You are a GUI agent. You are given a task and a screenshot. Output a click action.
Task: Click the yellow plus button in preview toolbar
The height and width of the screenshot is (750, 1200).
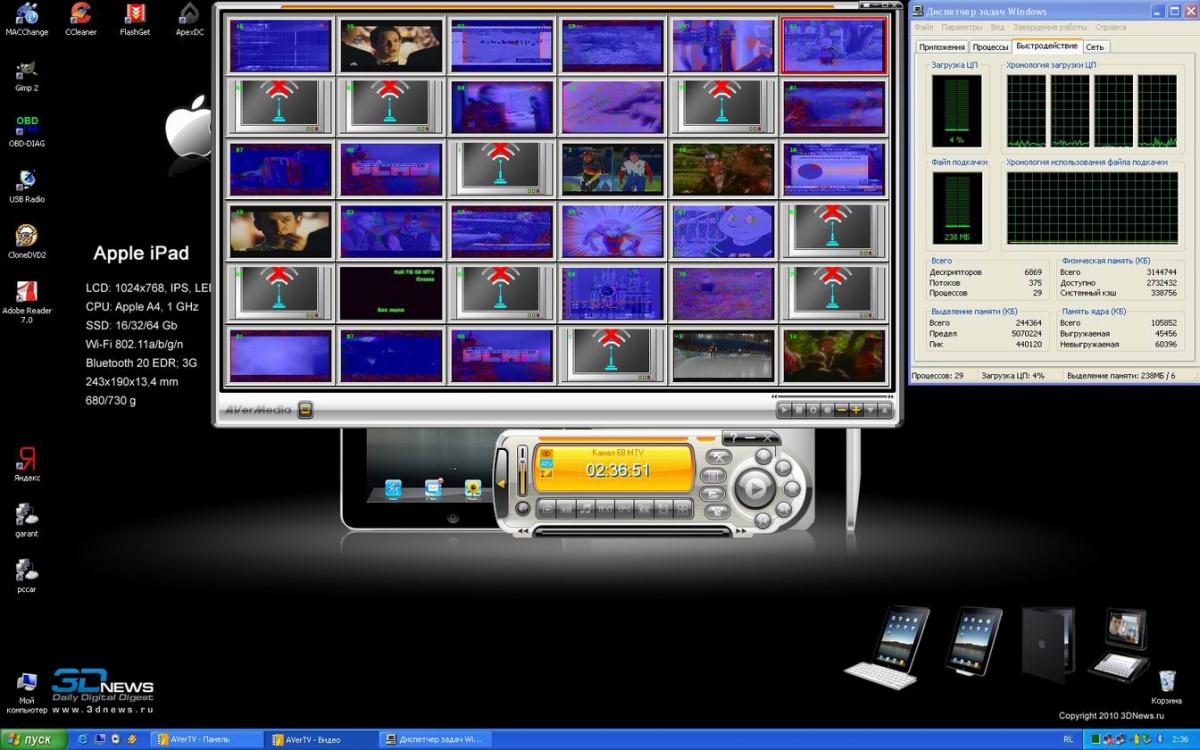click(856, 410)
